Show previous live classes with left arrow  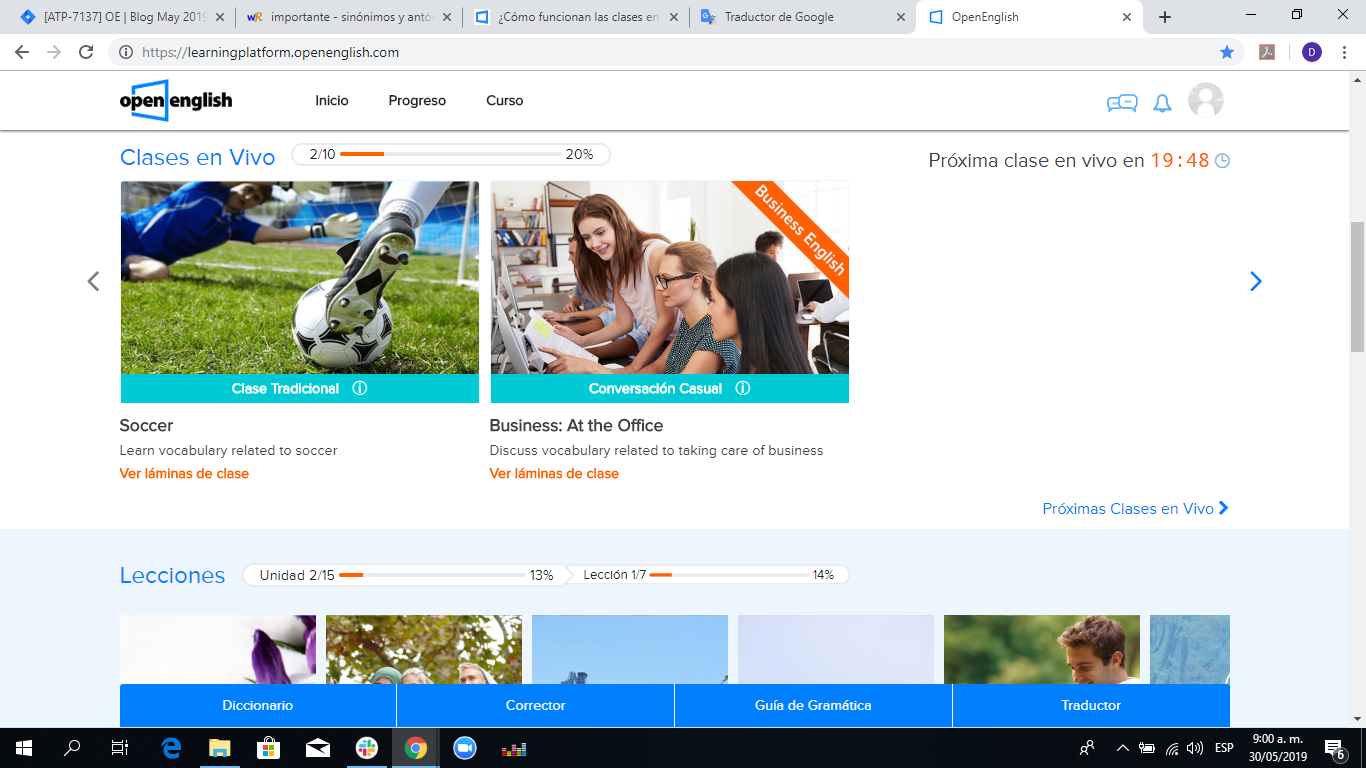(x=93, y=282)
